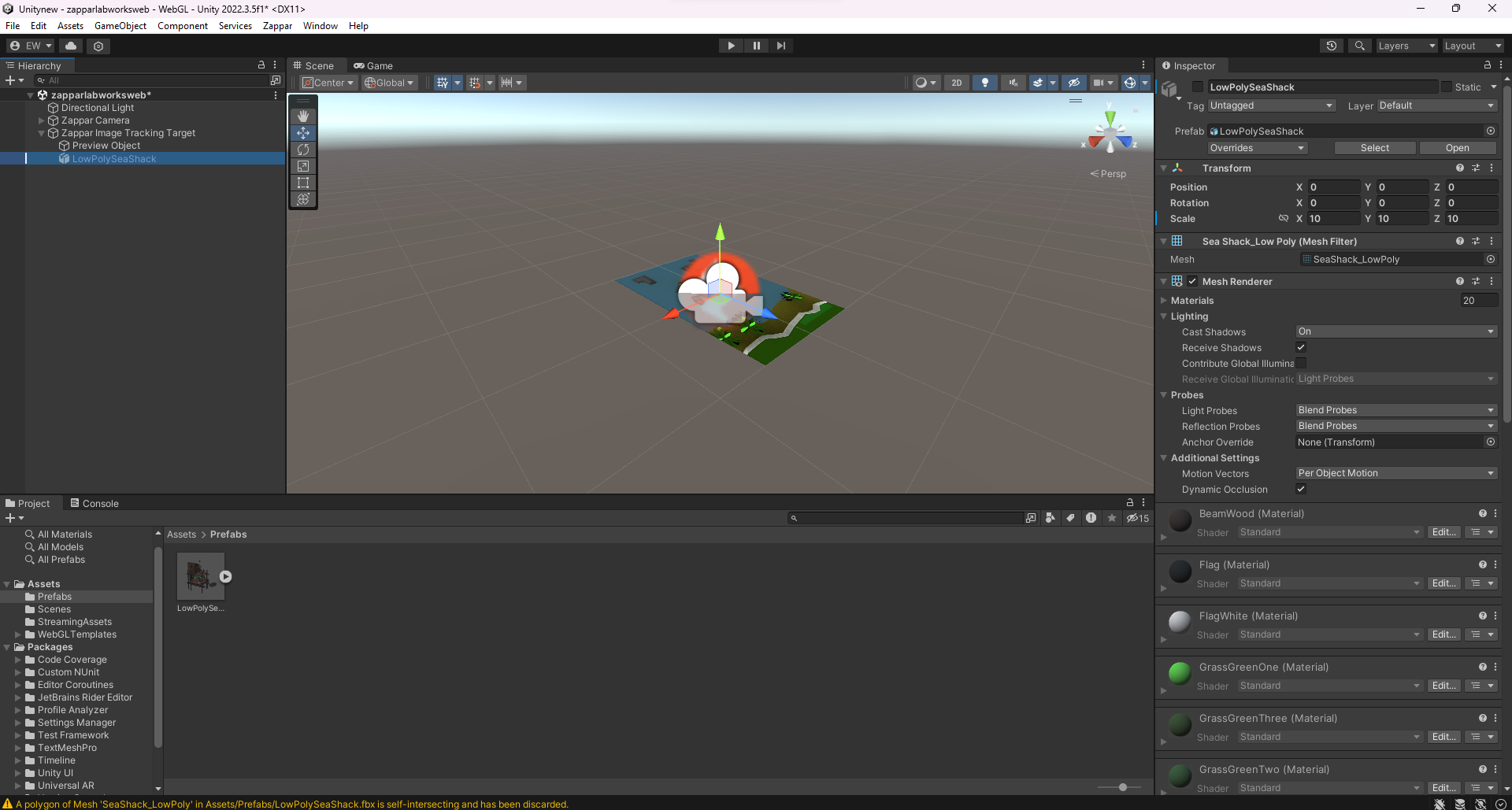1512x810 pixels.
Task: Select the Rect transform tool
Action: pyautogui.click(x=303, y=183)
